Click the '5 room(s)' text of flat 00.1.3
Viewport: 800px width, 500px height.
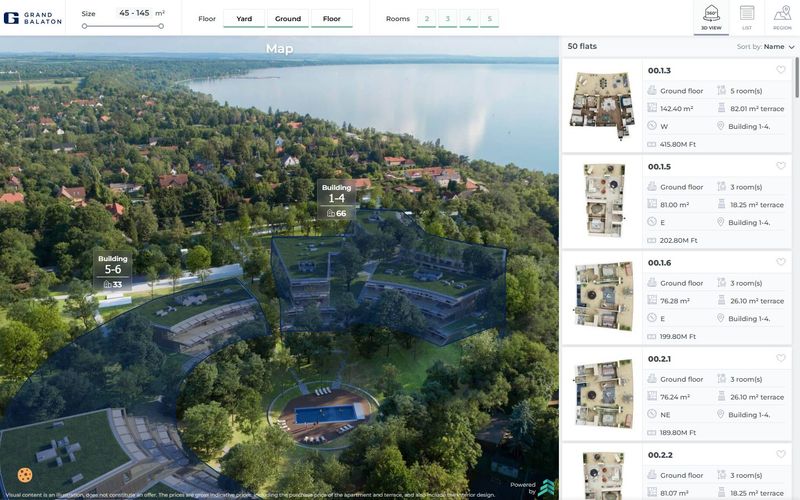[x=746, y=91]
